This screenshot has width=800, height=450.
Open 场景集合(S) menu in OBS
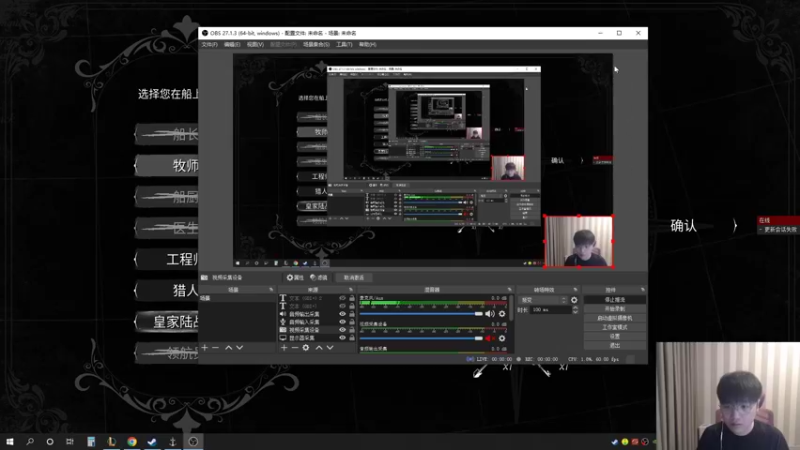point(316,45)
